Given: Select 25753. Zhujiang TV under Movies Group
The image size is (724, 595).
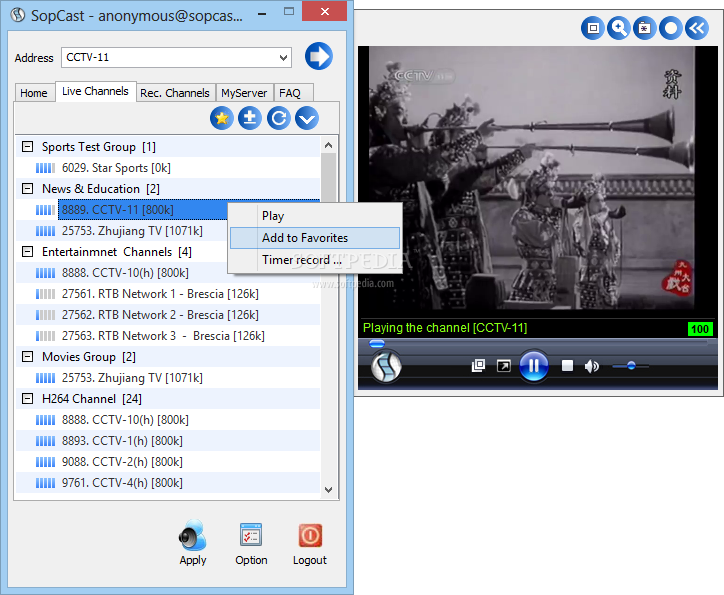Looking at the screenshot, I should 132,378.
